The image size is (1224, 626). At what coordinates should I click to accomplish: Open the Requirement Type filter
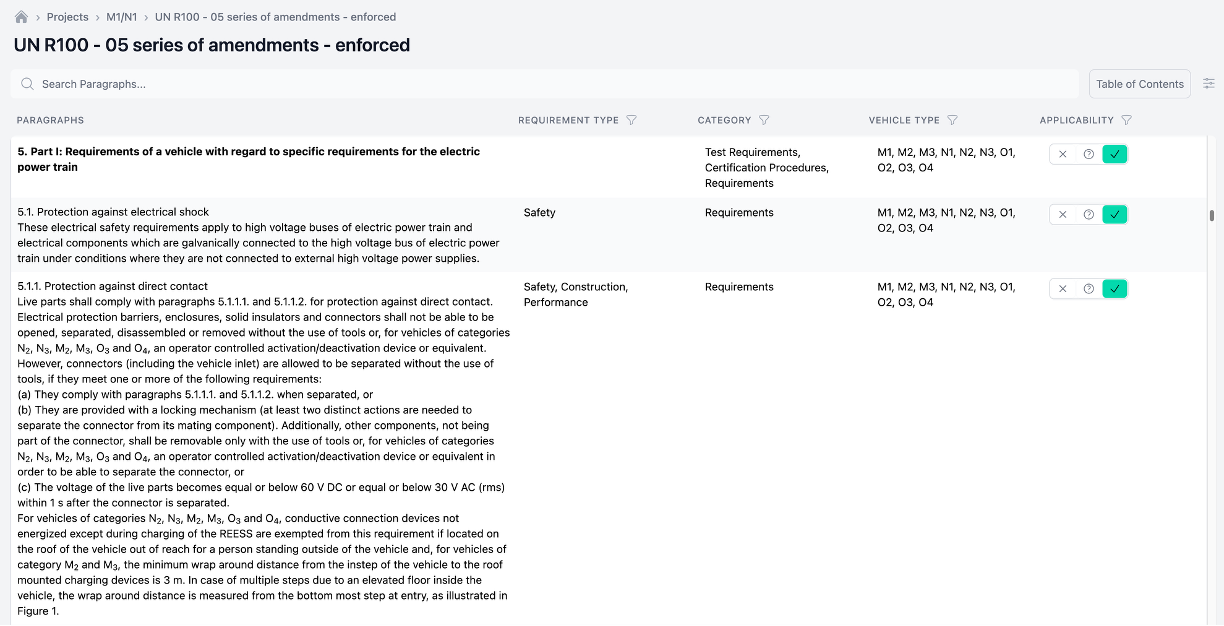click(631, 120)
